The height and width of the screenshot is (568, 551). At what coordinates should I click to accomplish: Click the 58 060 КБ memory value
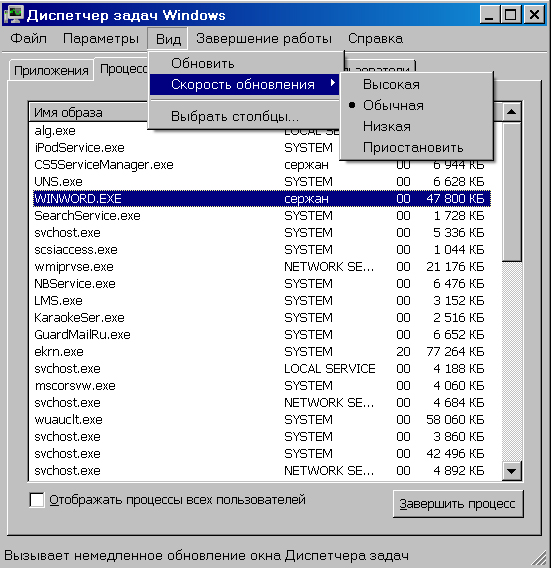[x=455, y=420]
